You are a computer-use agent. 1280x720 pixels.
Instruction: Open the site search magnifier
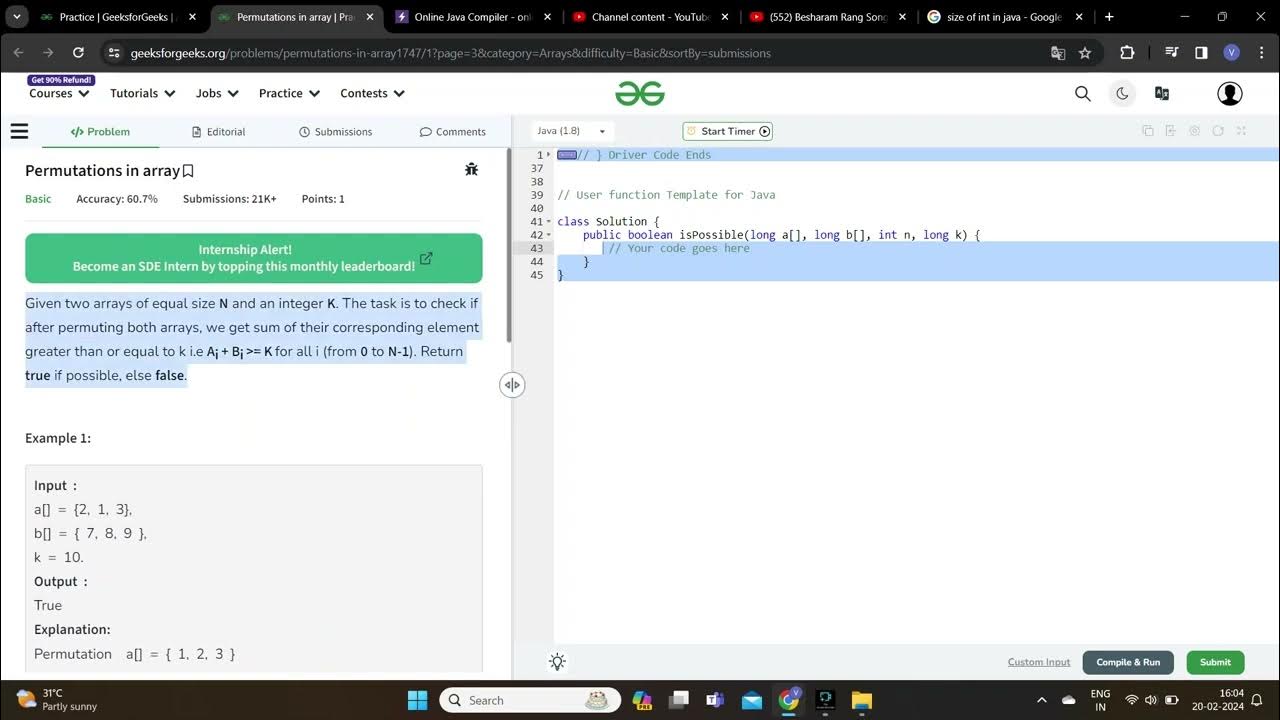(x=1082, y=93)
